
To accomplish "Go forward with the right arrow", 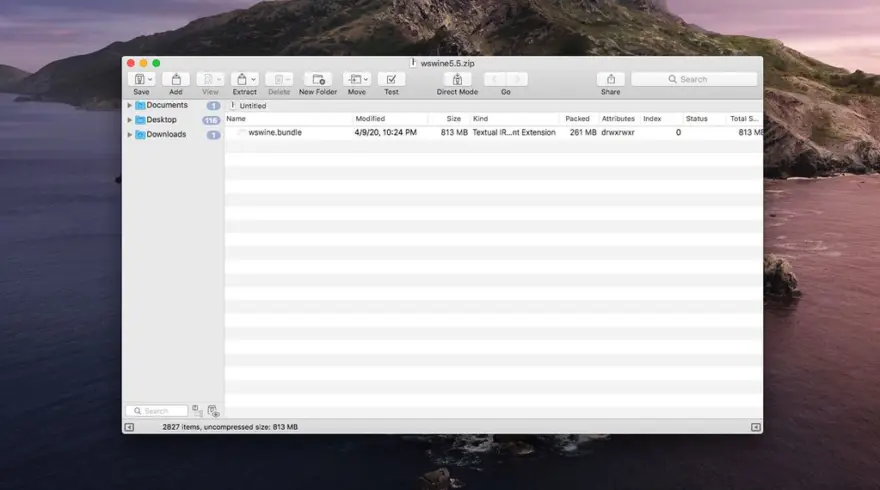I will point(517,79).
